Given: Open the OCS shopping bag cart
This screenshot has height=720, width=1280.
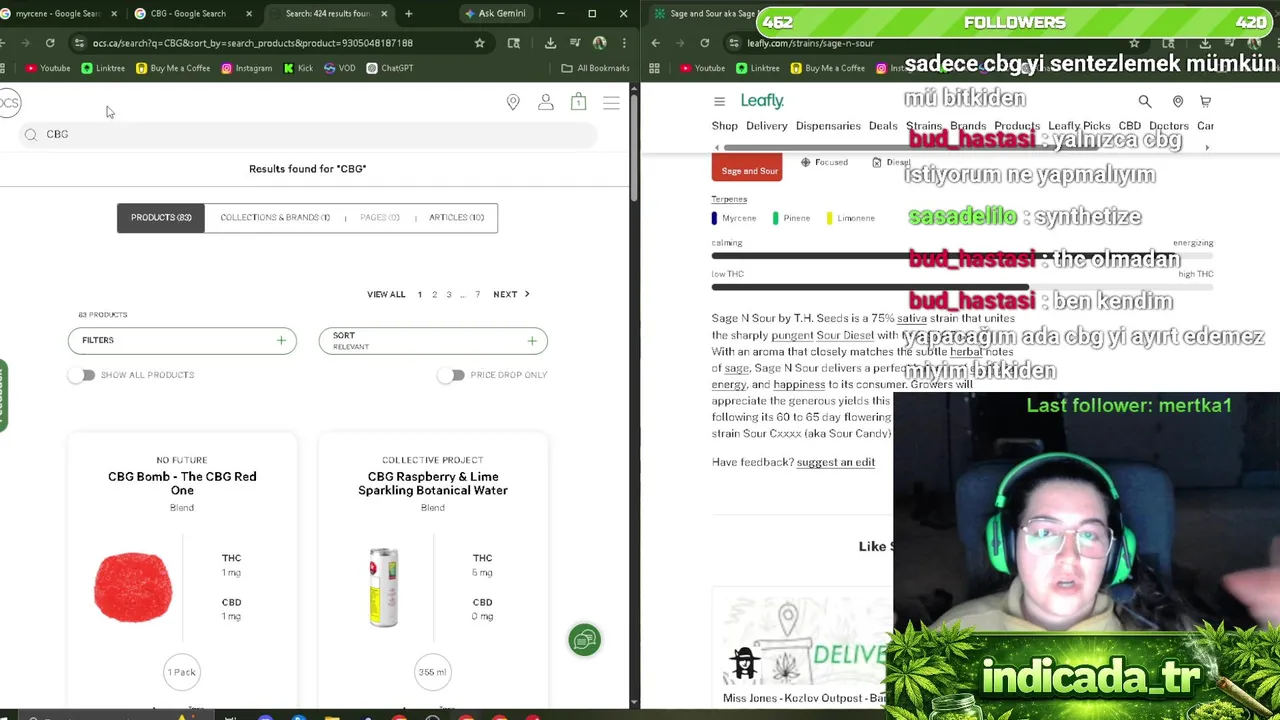Looking at the screenshot, I should [578, 102].
